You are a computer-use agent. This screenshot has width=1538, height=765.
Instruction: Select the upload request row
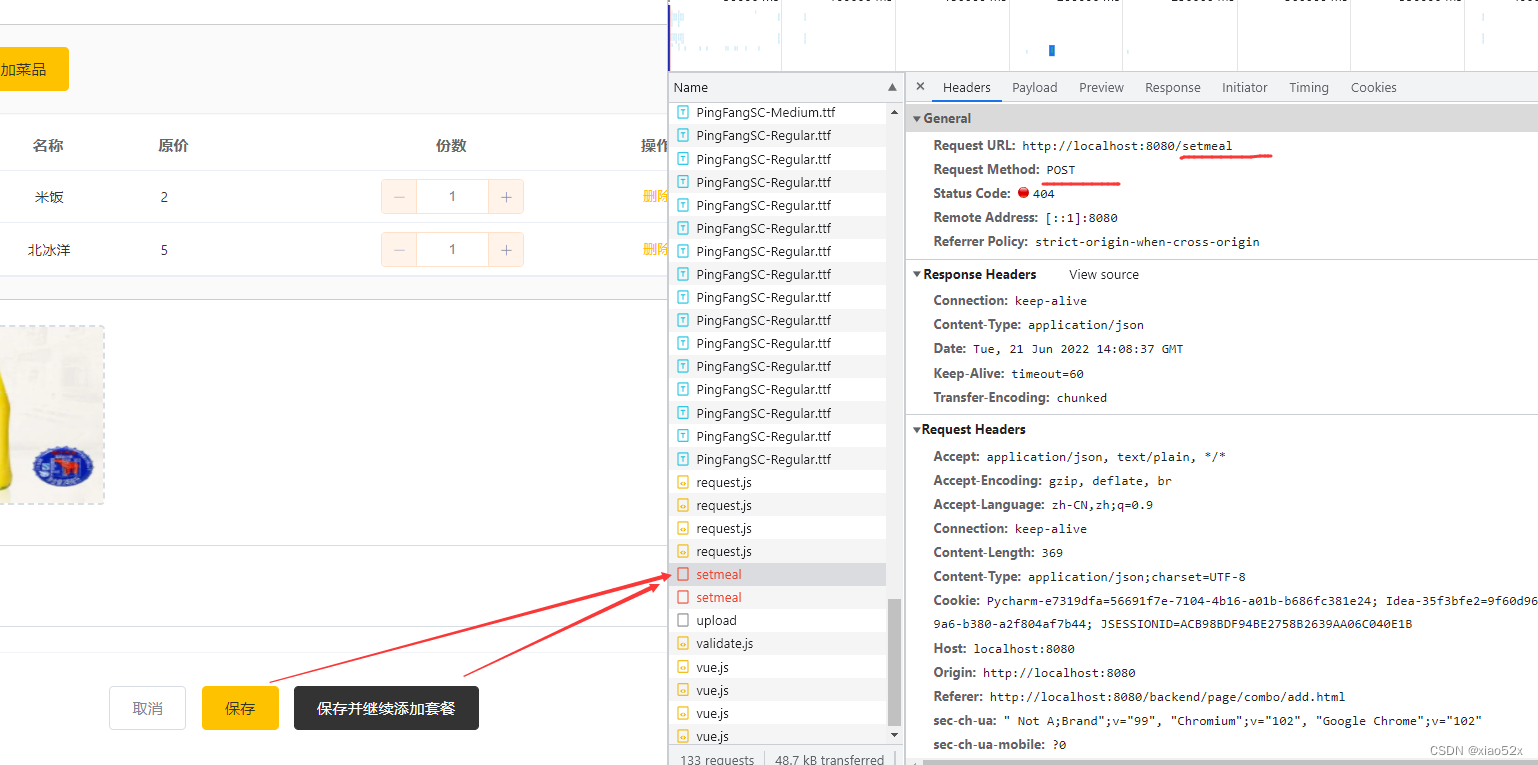click(x=777, y=620)
